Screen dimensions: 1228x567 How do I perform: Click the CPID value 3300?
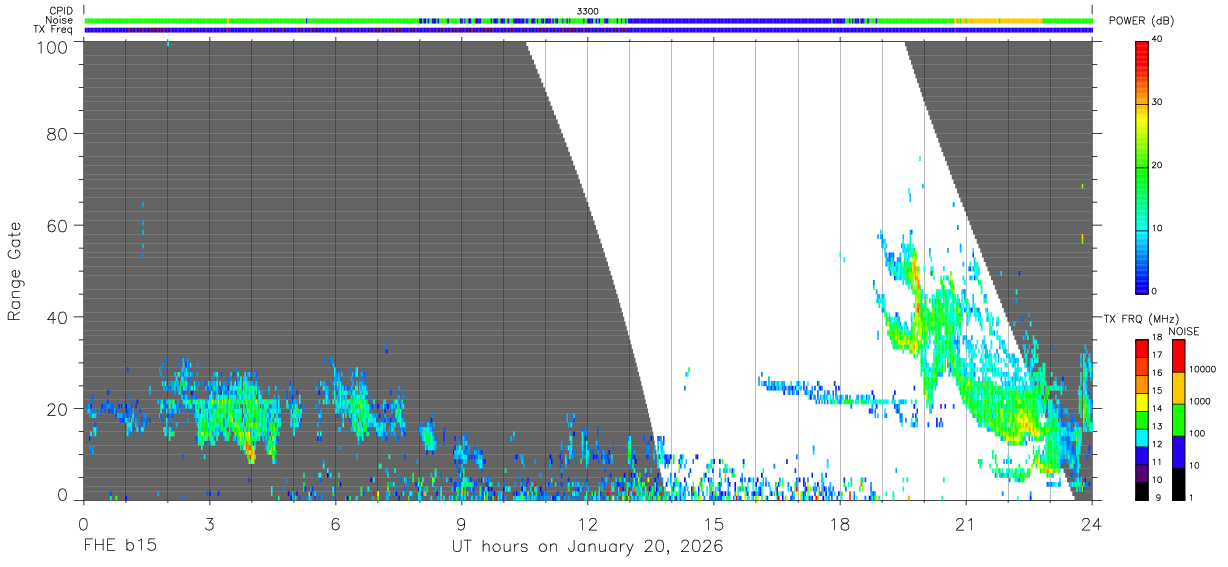point(588,11)
